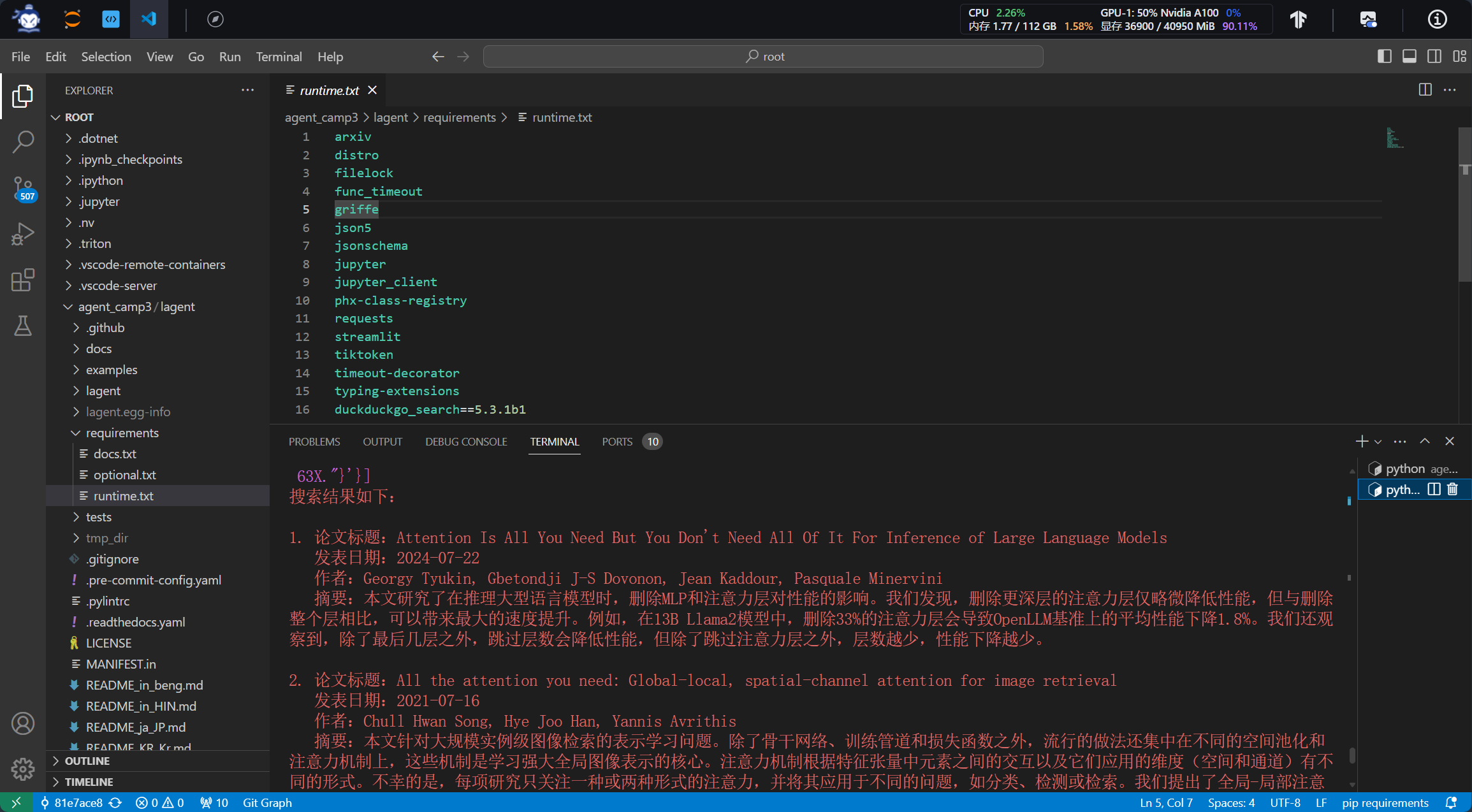Toggle the bottom panel layout button

1409,56
